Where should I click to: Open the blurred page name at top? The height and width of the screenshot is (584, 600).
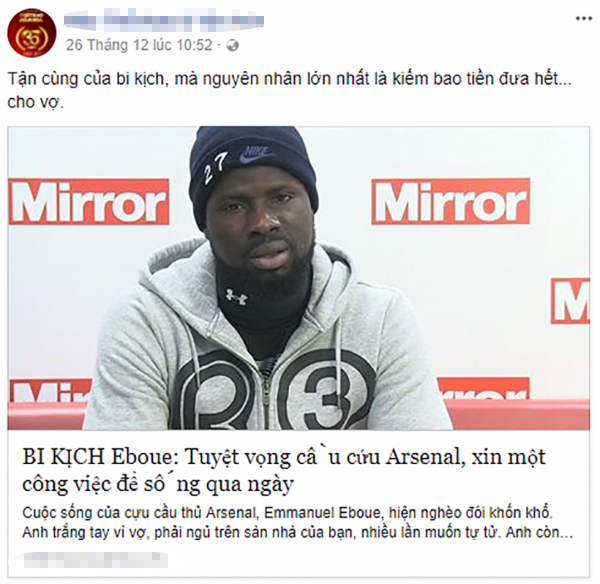click(164, 20)
